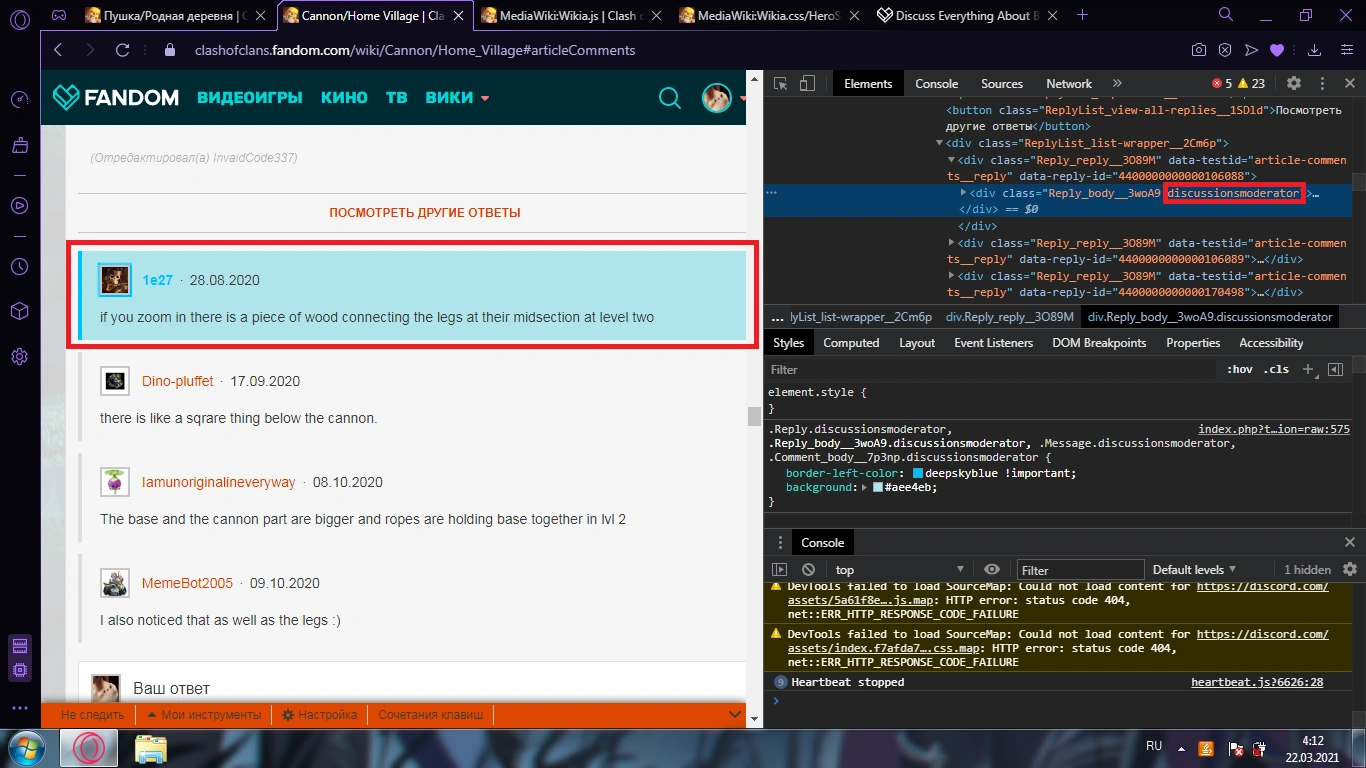Screen dimensions: 1366x768
Task: Switch to the Sources tab
Action: point(1002,84)
